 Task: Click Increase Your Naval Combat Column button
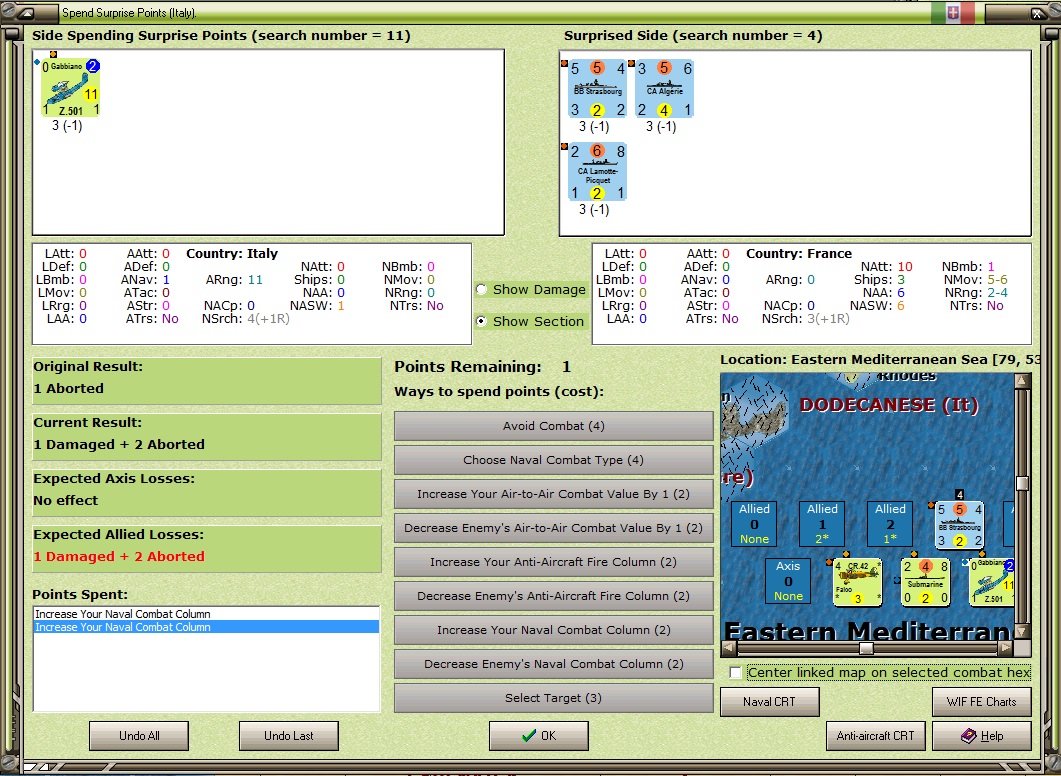(554, 630)
